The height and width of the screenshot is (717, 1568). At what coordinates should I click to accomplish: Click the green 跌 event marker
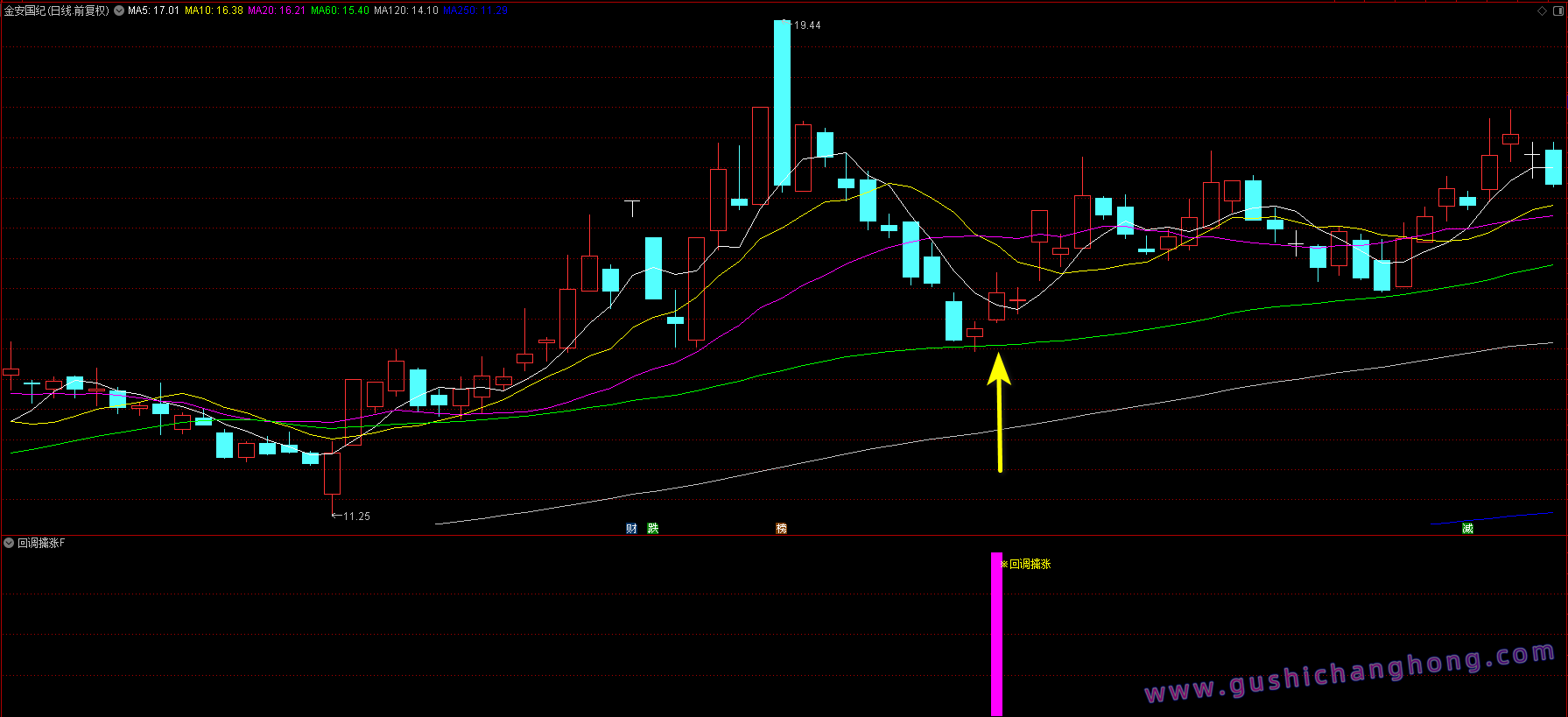click(652, 528)
